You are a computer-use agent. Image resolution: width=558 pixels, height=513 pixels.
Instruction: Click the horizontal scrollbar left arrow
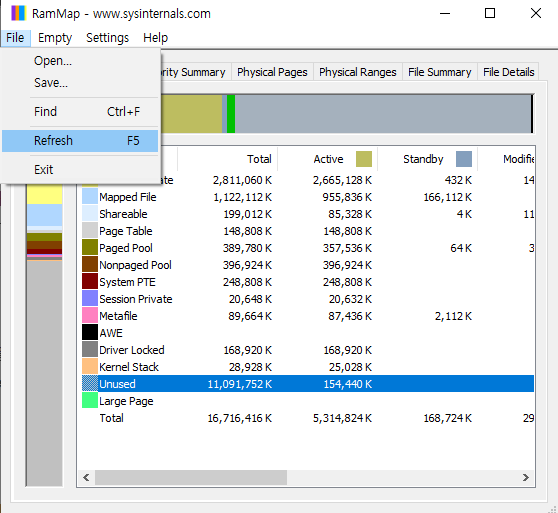[86, 477]
